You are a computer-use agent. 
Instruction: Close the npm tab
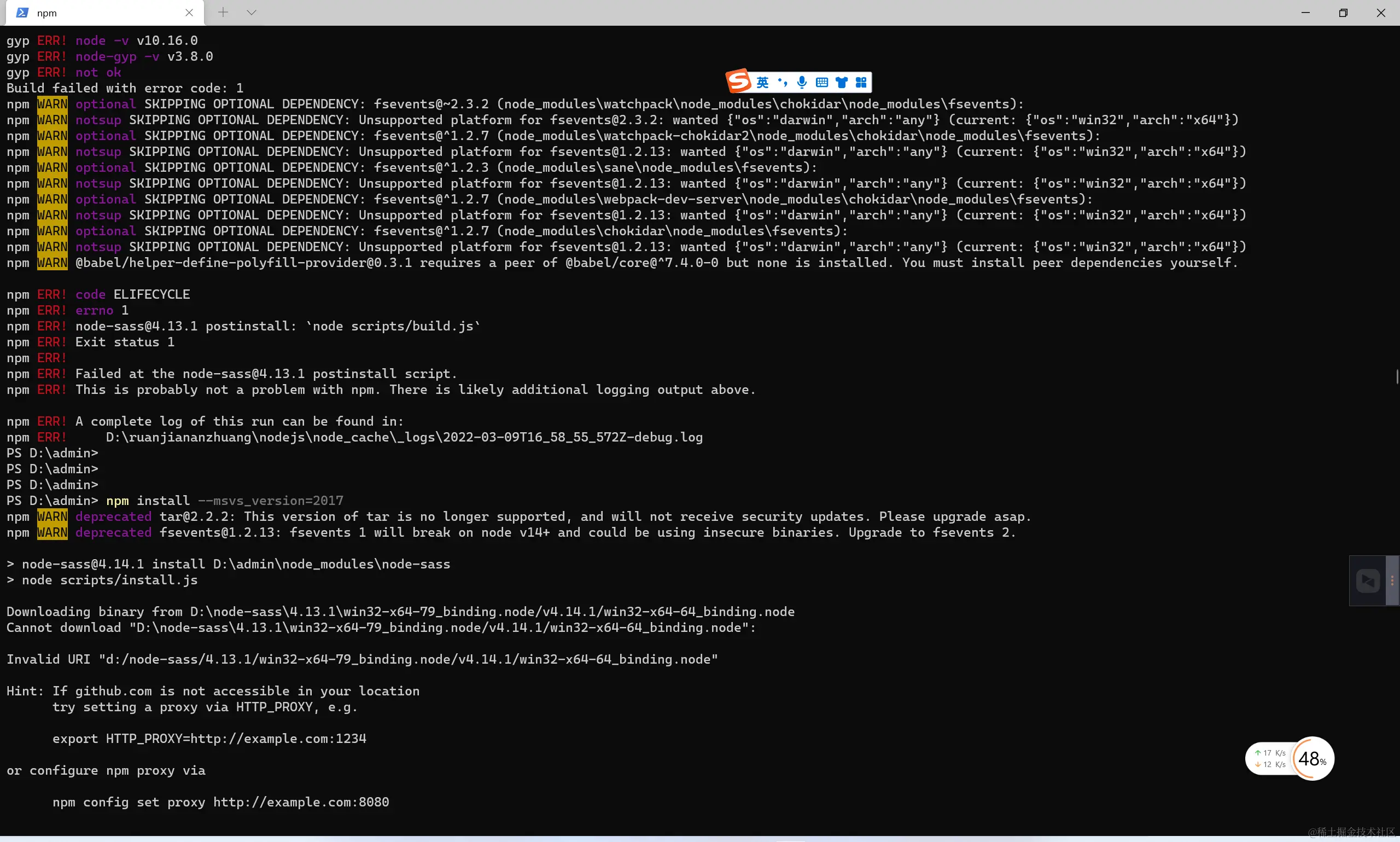[189, 13]
